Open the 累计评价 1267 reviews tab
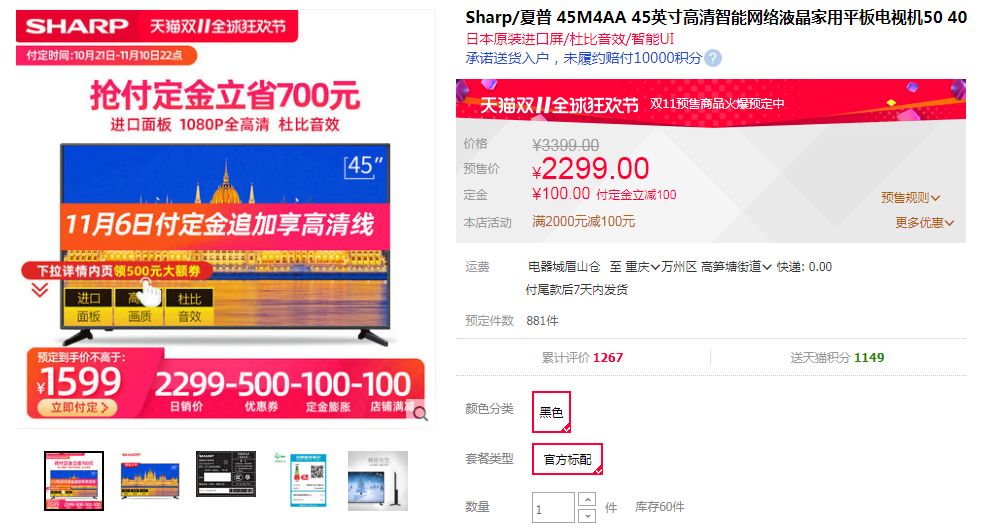 582,357
